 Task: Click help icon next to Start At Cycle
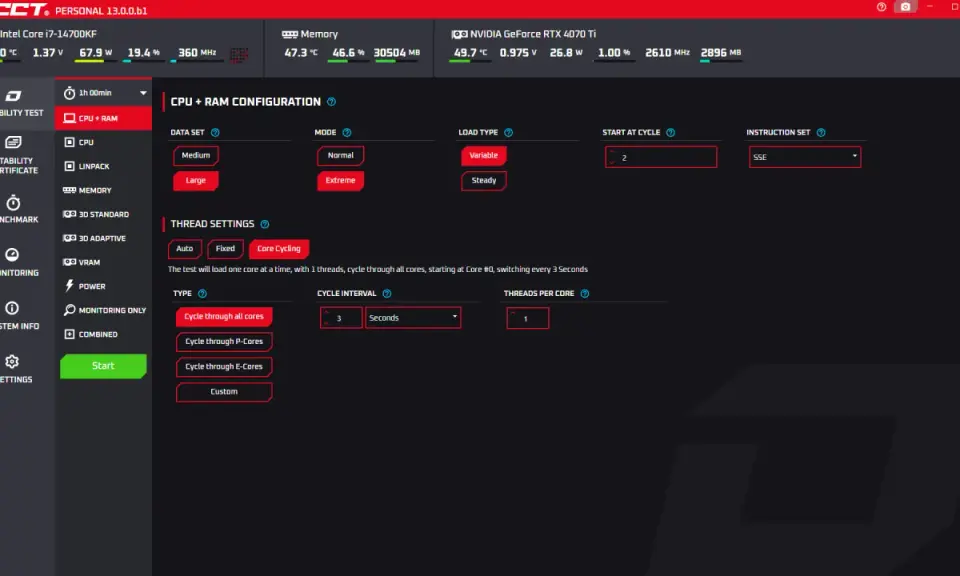(x=670, y=132)
